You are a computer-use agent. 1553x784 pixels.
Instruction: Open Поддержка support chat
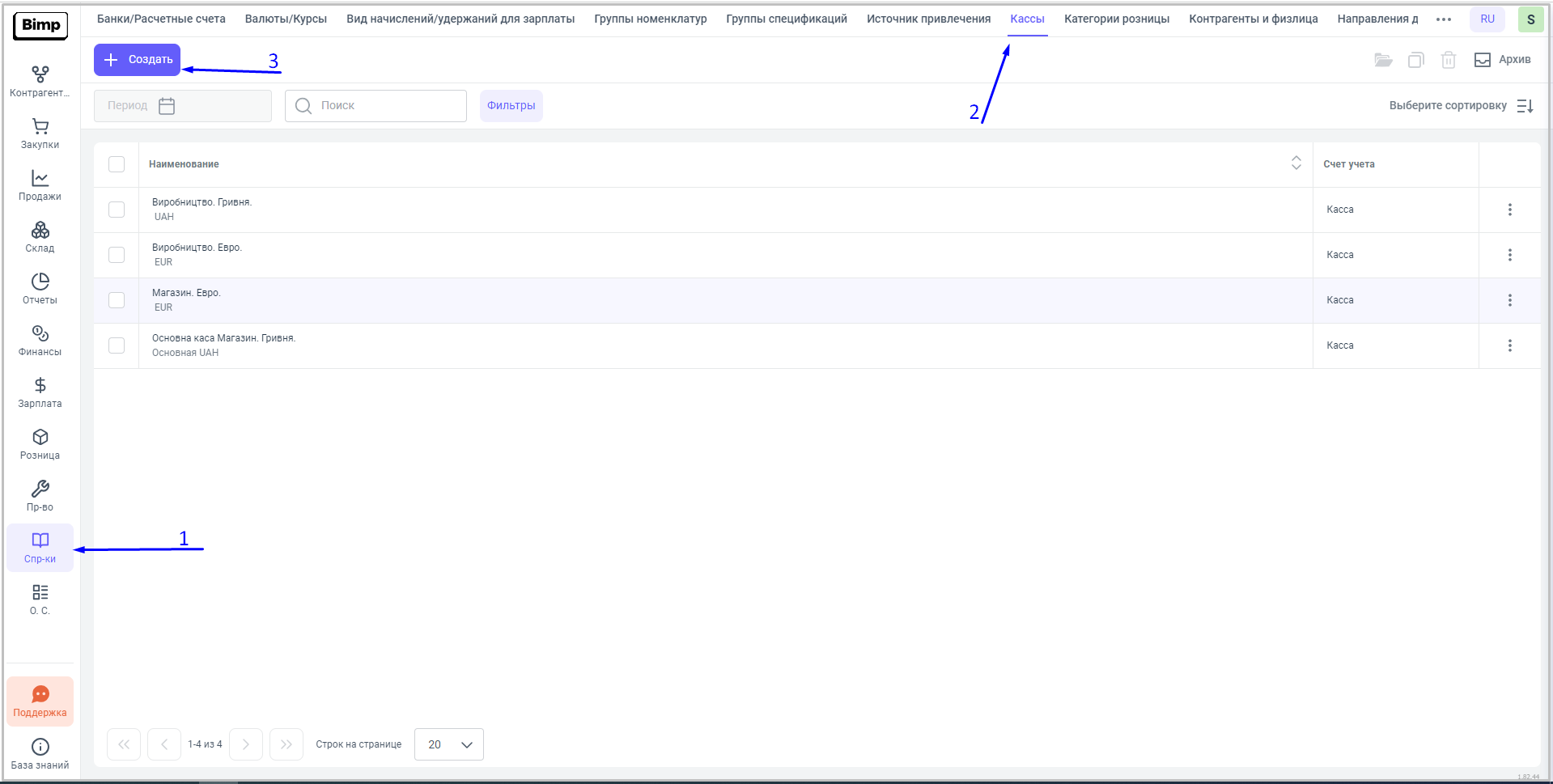(x=40, y=701)
